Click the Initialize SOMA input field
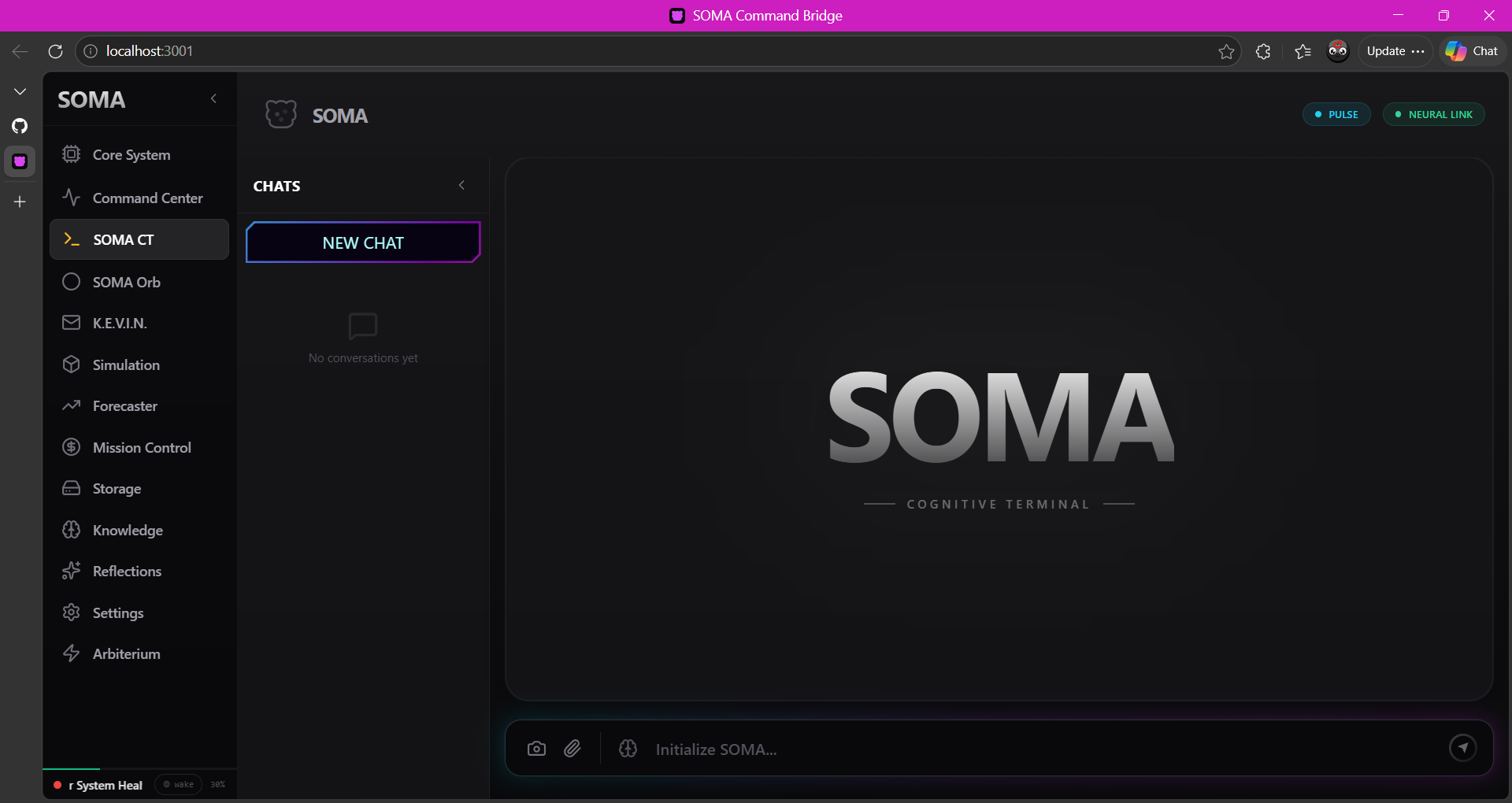The image size is (1512, 803). pos(1043,749)
